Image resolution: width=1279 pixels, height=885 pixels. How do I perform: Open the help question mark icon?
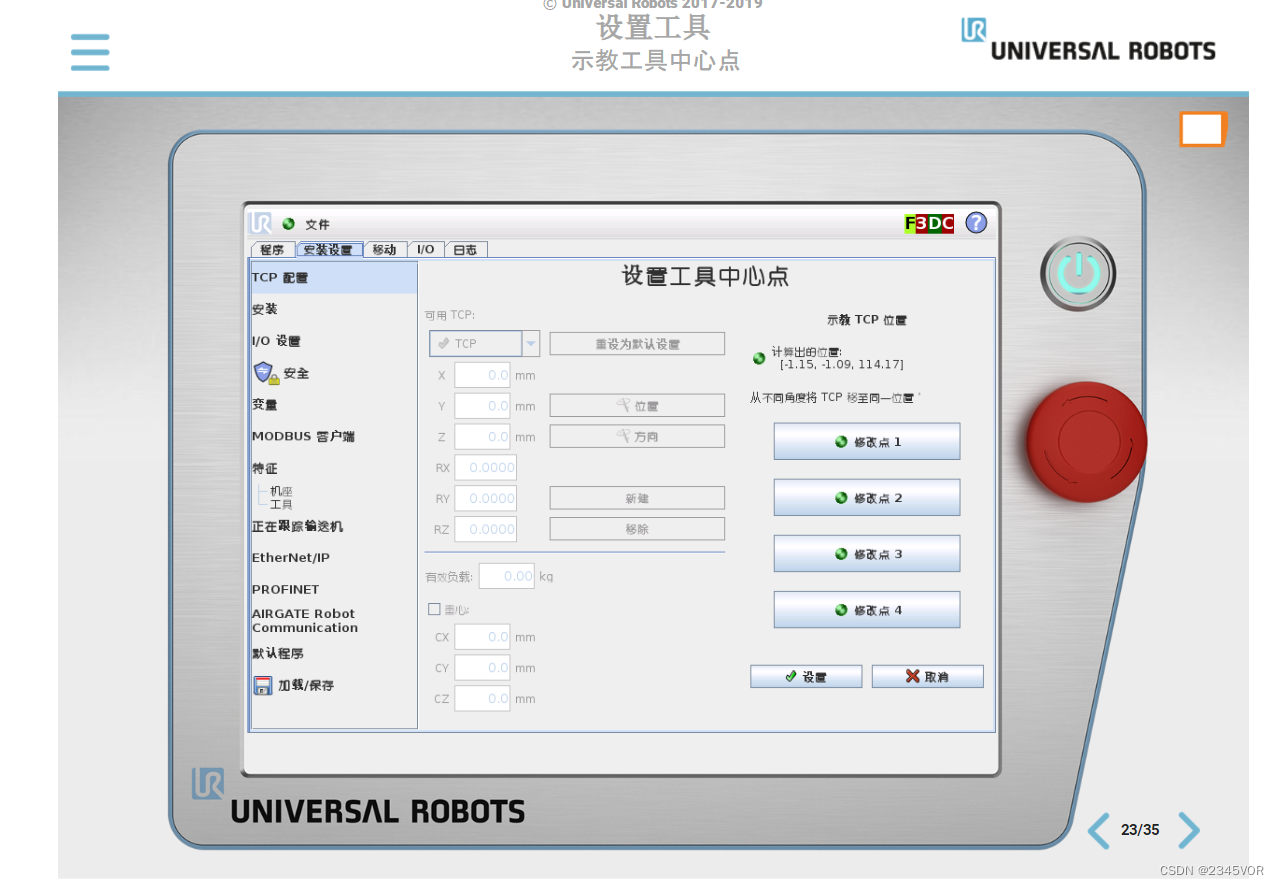976,223
